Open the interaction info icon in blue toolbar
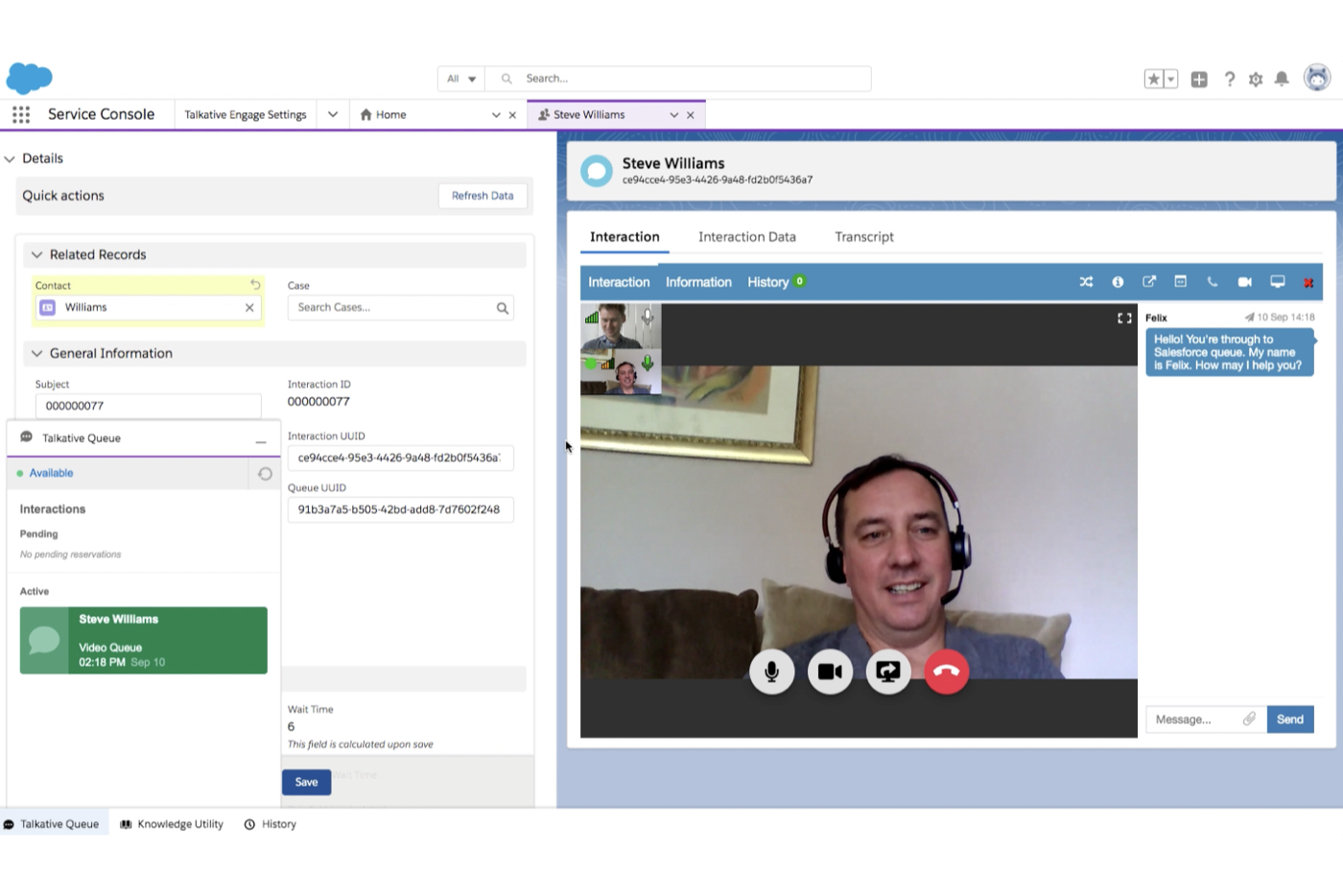This screenshot has width=1343, height=896. point(1118,282)
